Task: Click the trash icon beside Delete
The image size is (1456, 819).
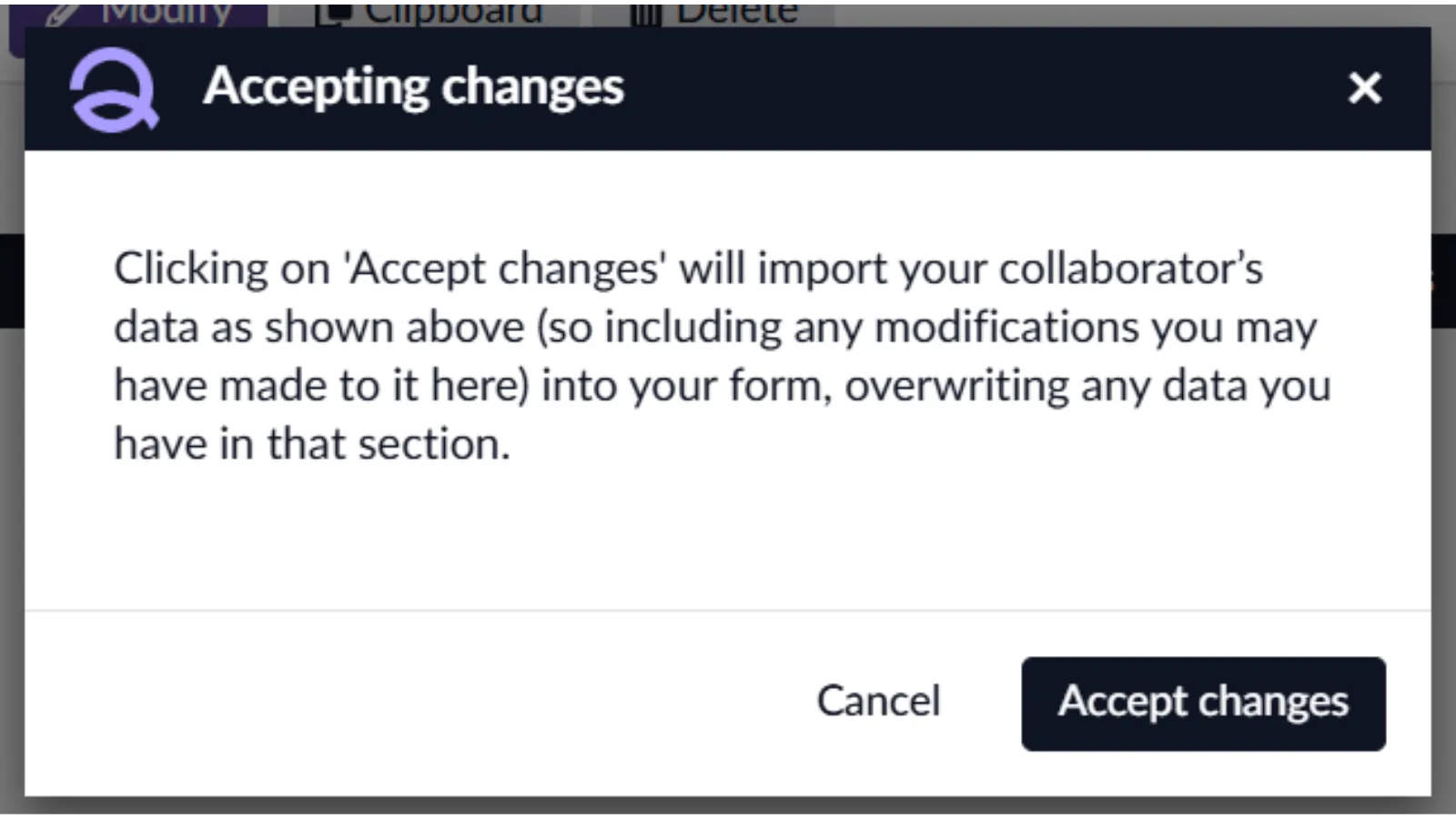Action: pyautogui.click(x=645, y=13)
